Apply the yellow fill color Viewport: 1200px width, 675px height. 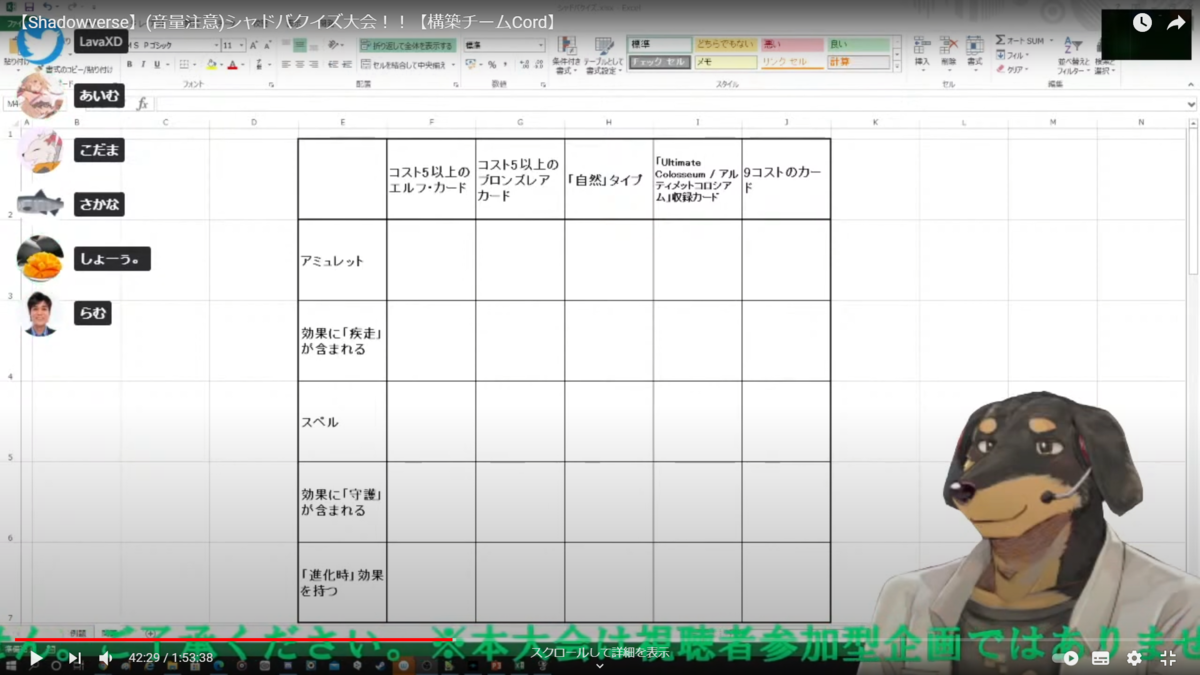click(210, 65)
